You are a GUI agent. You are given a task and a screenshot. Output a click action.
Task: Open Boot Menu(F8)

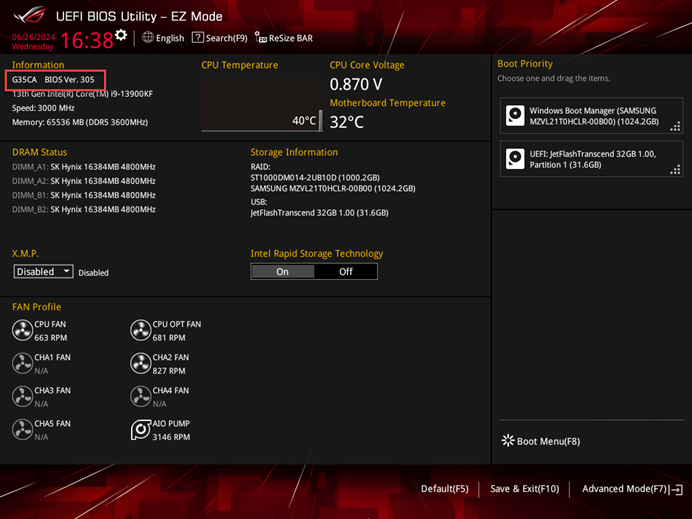pyautogui.click(x=541, y=441)
